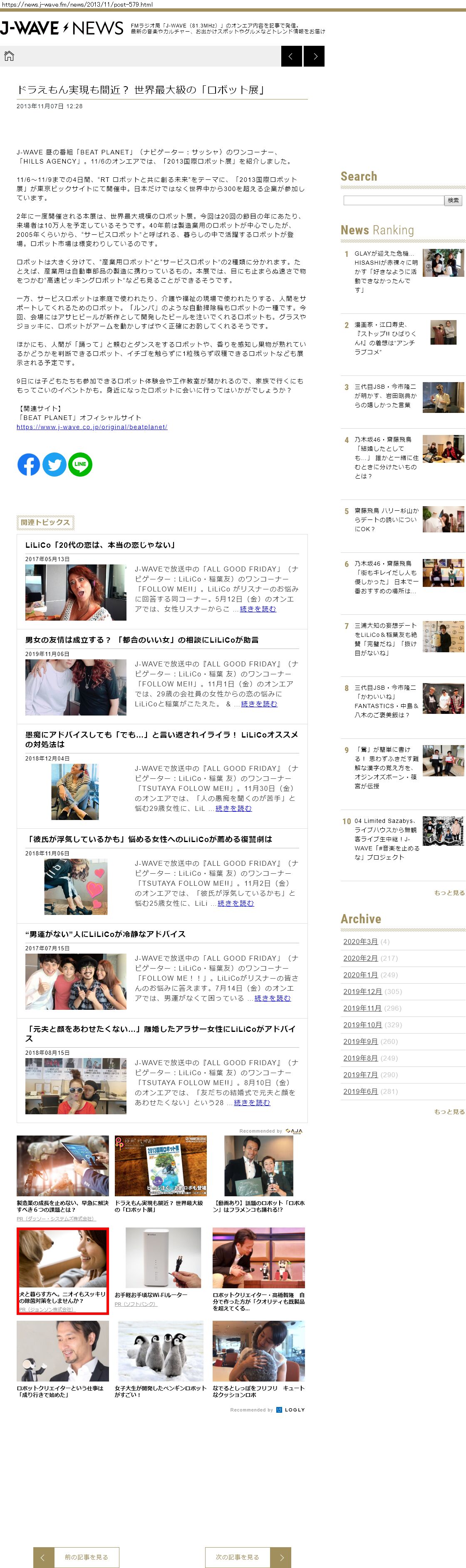
Task: Open the BEAT PLANET official site link
Action: [92, 427]
